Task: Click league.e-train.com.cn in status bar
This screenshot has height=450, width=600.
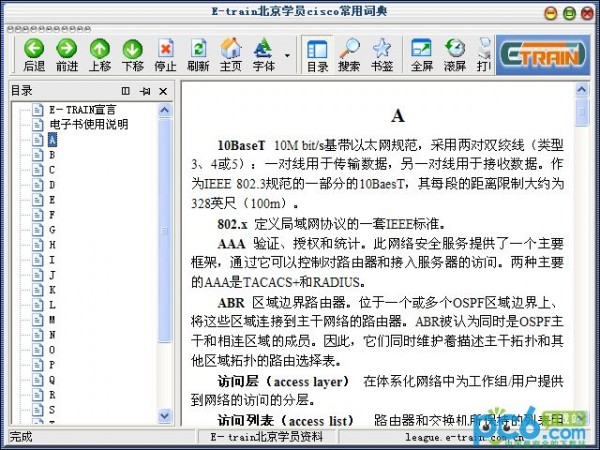Action: pos(464,437)
